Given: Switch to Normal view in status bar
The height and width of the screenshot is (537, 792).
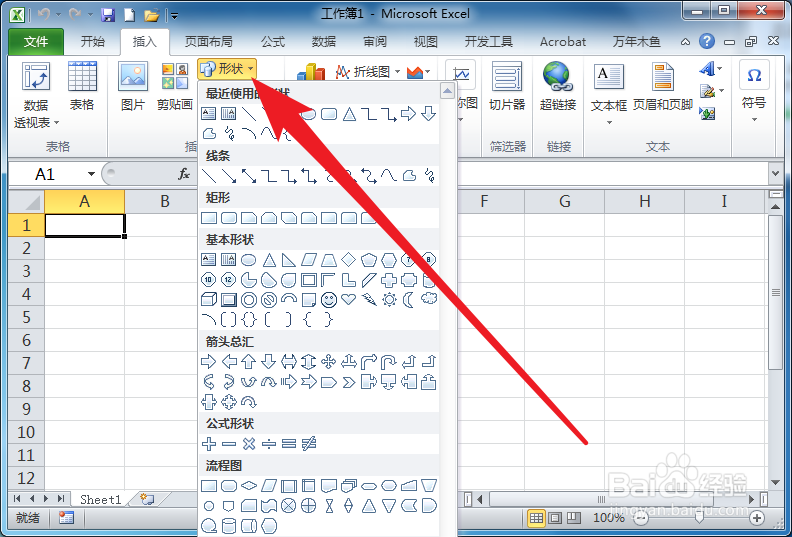Looking at the screenshot, I should (536, 517).
